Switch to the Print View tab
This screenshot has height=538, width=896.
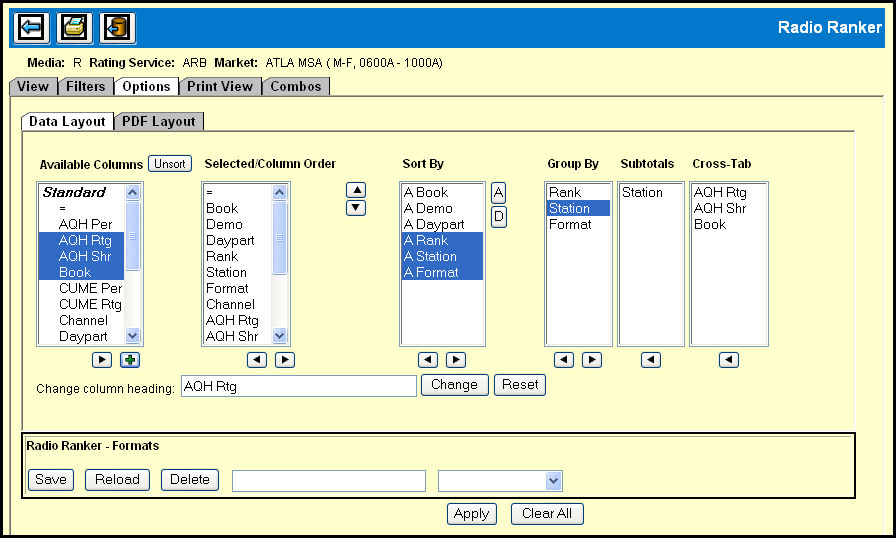tap(220, 86)
